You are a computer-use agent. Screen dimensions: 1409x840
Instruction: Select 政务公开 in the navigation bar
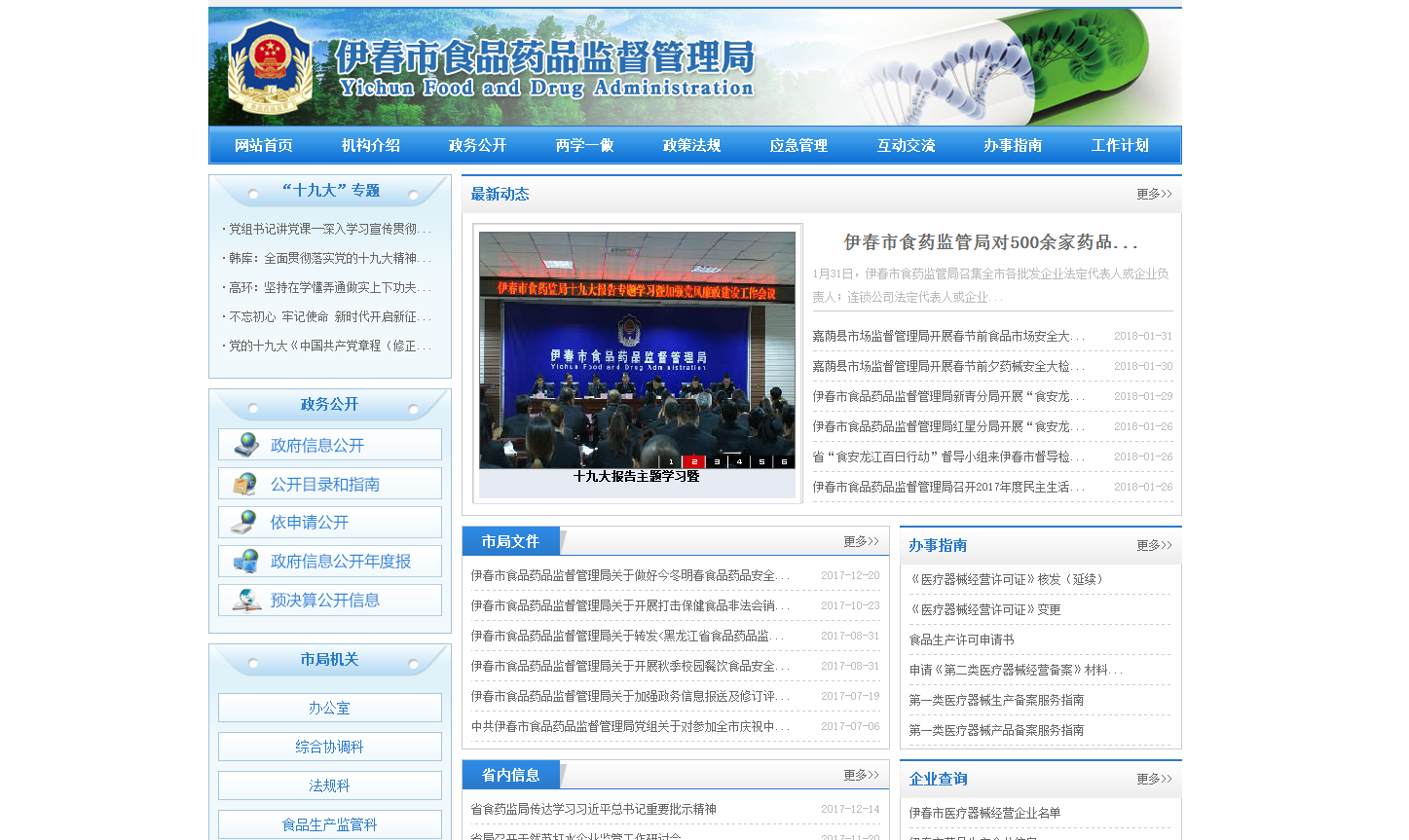click(478, 145)
